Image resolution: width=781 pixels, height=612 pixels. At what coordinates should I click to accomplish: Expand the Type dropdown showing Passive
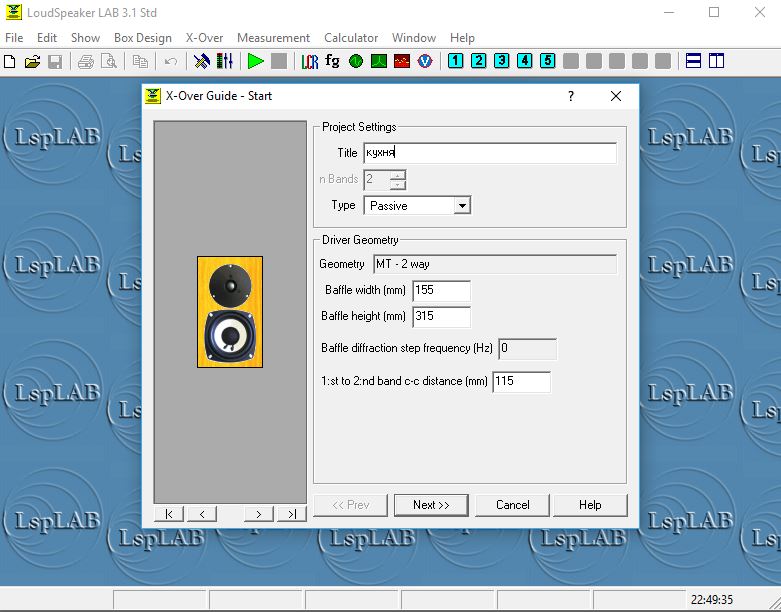pyautogui.click(x=462, y=206)
